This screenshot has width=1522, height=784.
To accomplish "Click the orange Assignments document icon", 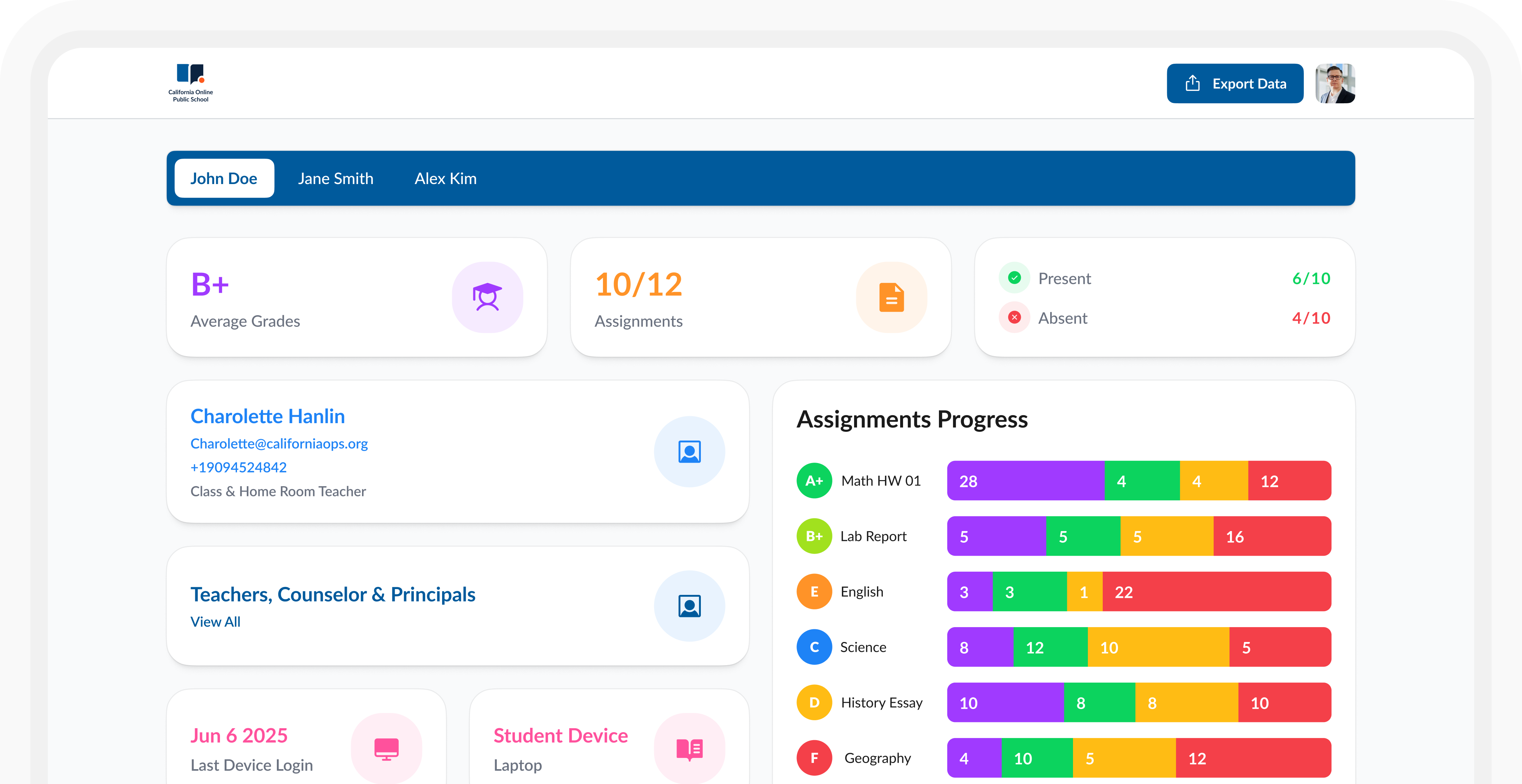I will [x=891, y=297].
